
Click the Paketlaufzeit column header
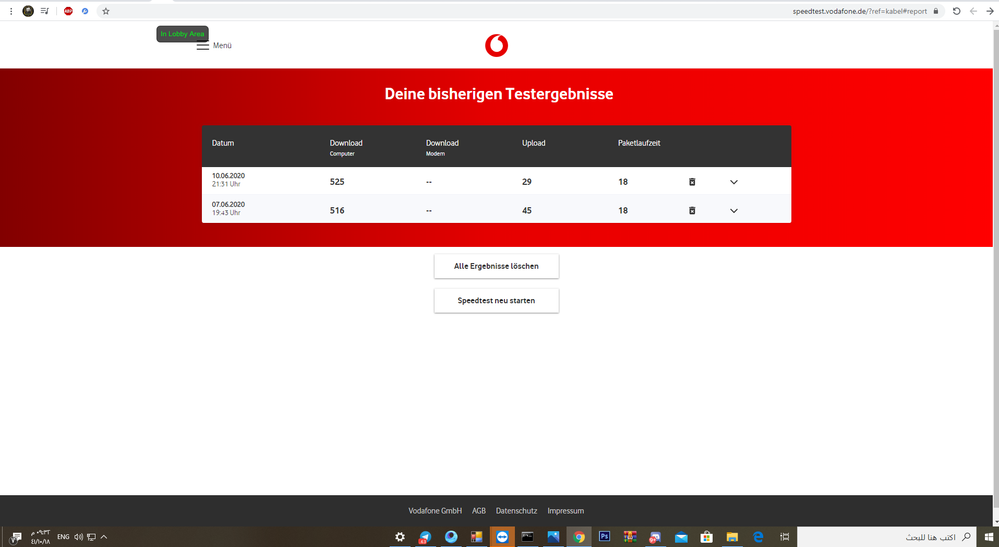[x=639, y=143]
